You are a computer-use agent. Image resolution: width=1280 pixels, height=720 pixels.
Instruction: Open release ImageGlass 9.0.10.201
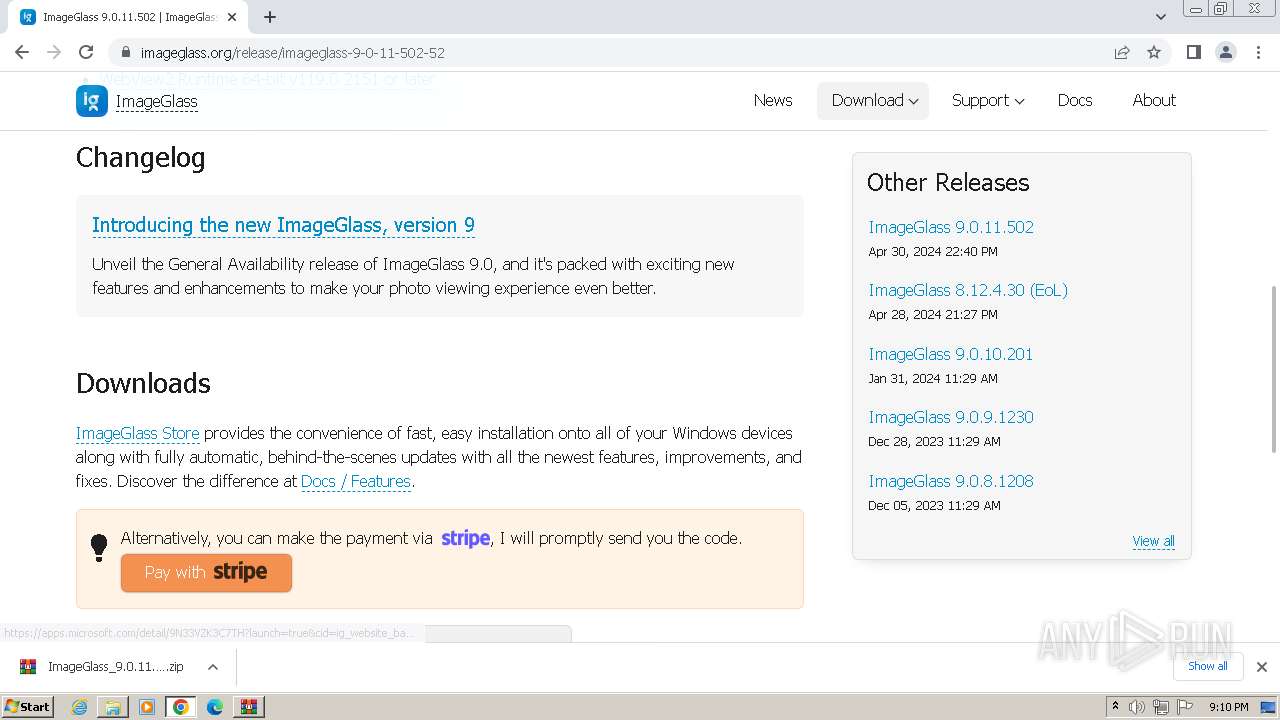[950, 354]
